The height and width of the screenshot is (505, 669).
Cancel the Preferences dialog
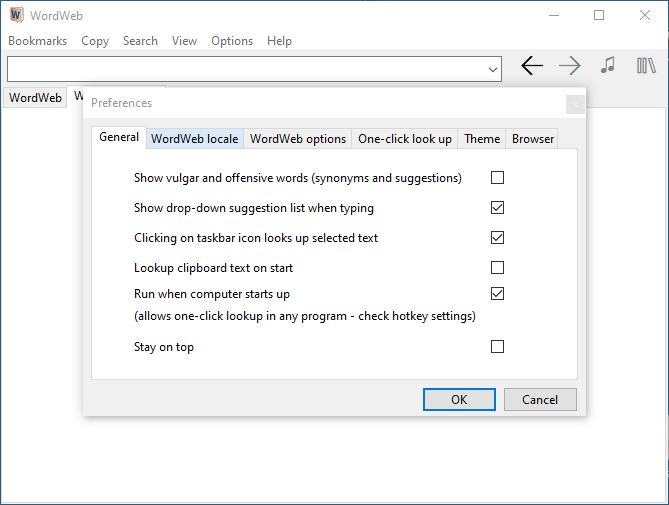click(540, 400)
